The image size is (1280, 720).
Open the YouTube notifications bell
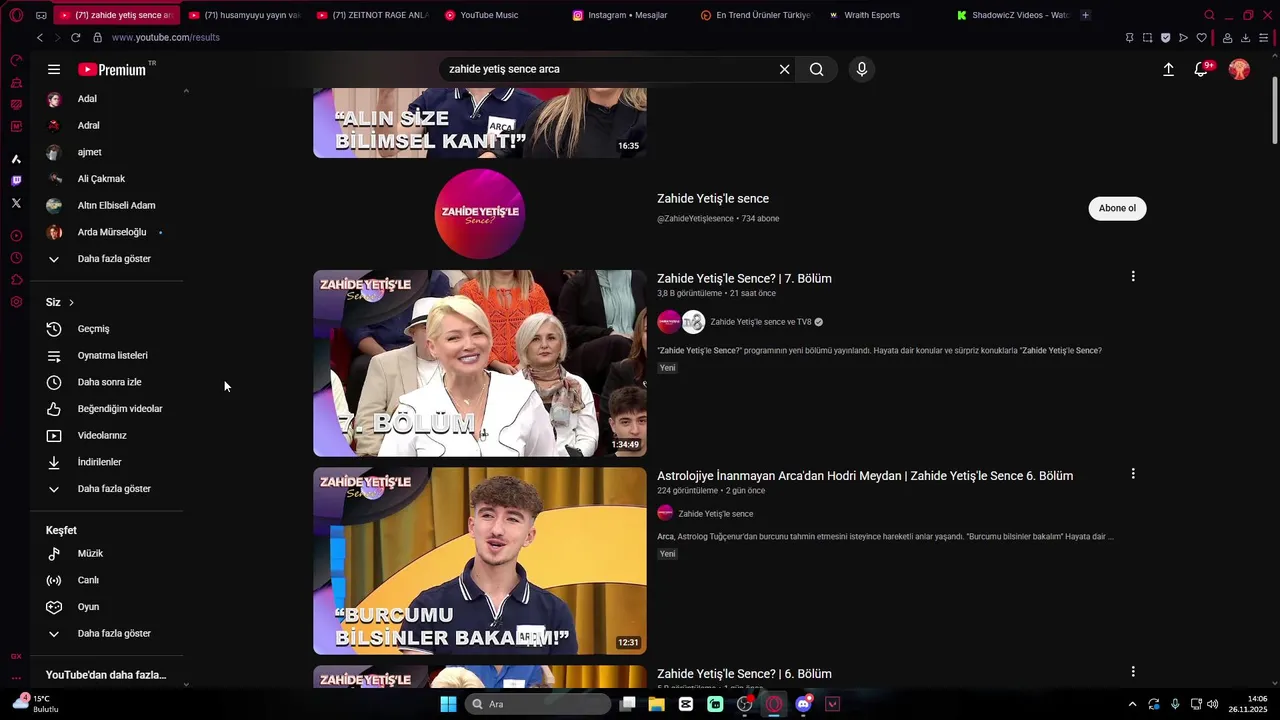click(1202, 69)
